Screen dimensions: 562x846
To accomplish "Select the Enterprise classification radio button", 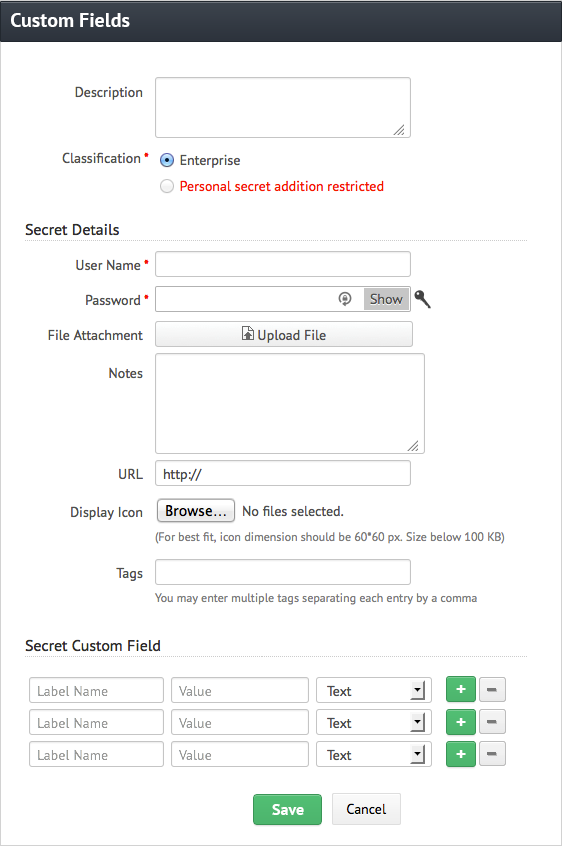I will [x=167, y=160].
